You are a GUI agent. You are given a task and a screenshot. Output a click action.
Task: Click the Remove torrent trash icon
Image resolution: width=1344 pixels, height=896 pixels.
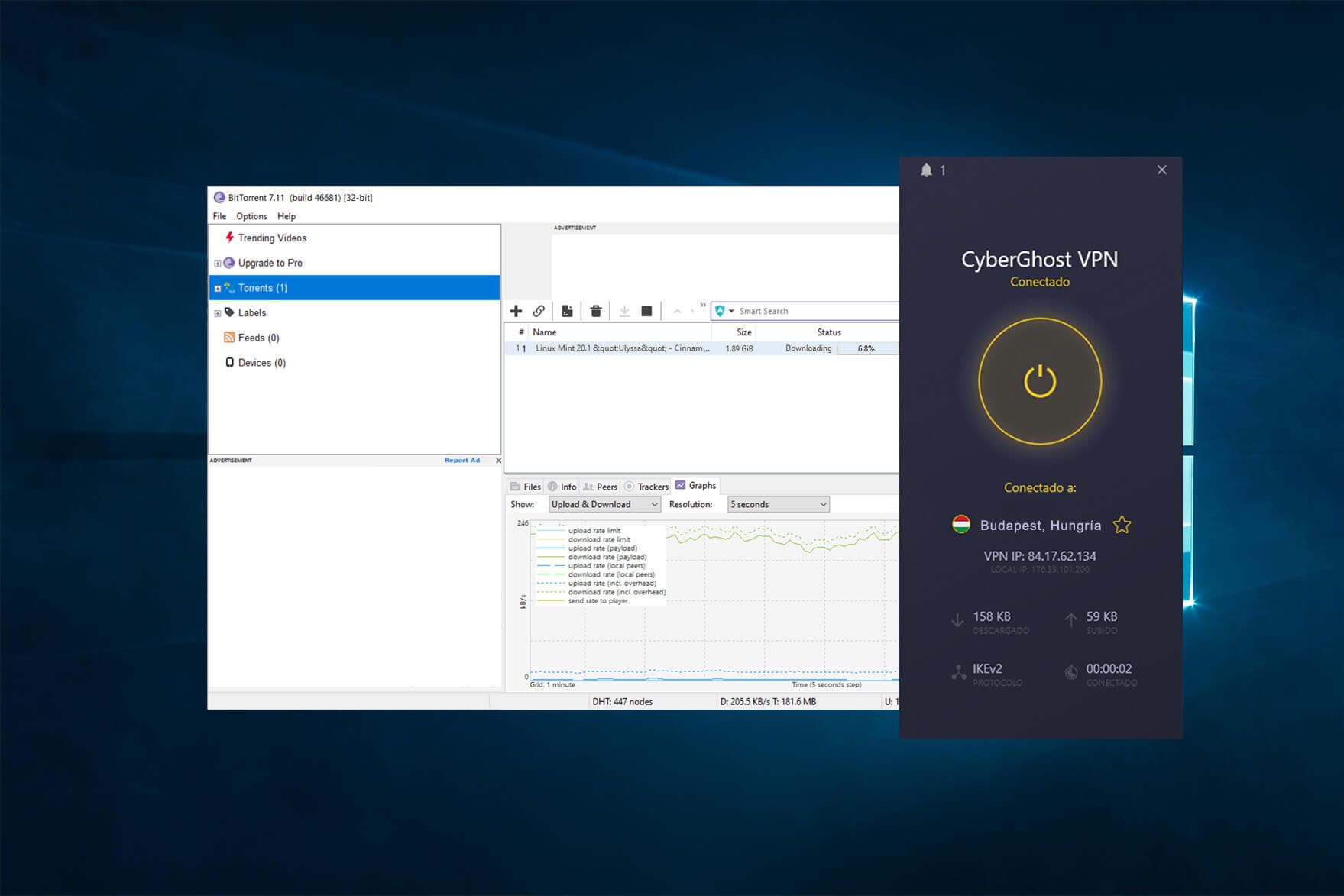(596, 311)
